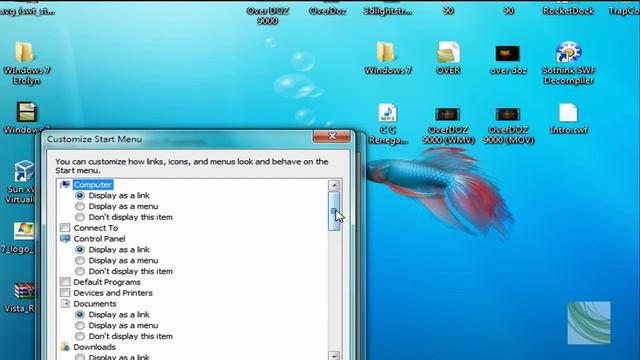Screen dimensions: 640x360
Task: Choose Documents 'Don't display this item'
Action: click(x=80, y=336)
